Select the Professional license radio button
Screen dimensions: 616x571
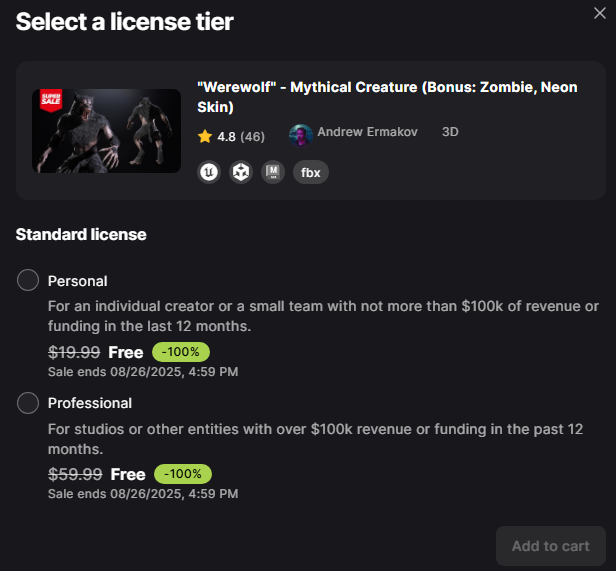point(28,403)
